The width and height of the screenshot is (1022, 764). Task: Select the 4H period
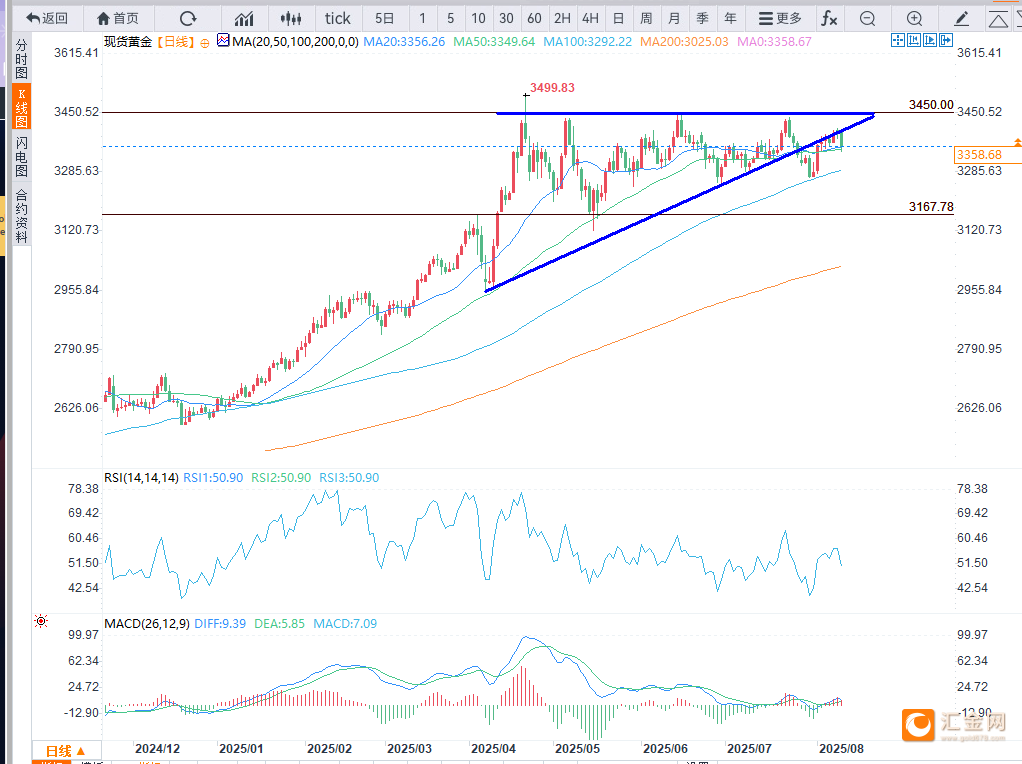pos(591,18)
